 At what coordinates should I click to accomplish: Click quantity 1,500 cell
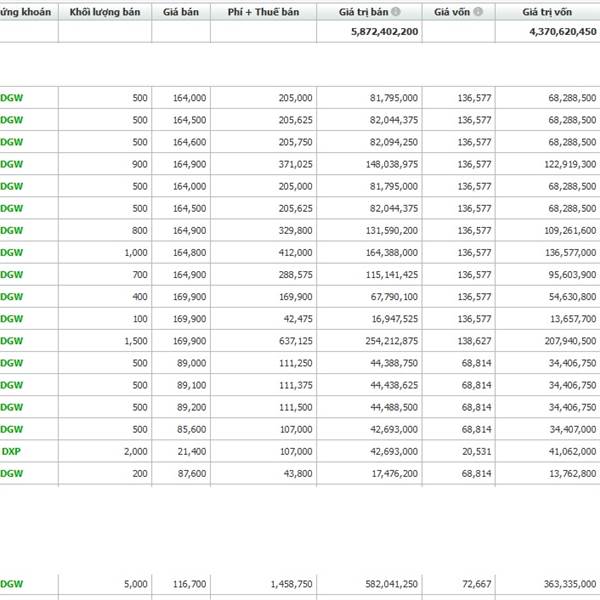pyautogui.click(x=136, y=341)
